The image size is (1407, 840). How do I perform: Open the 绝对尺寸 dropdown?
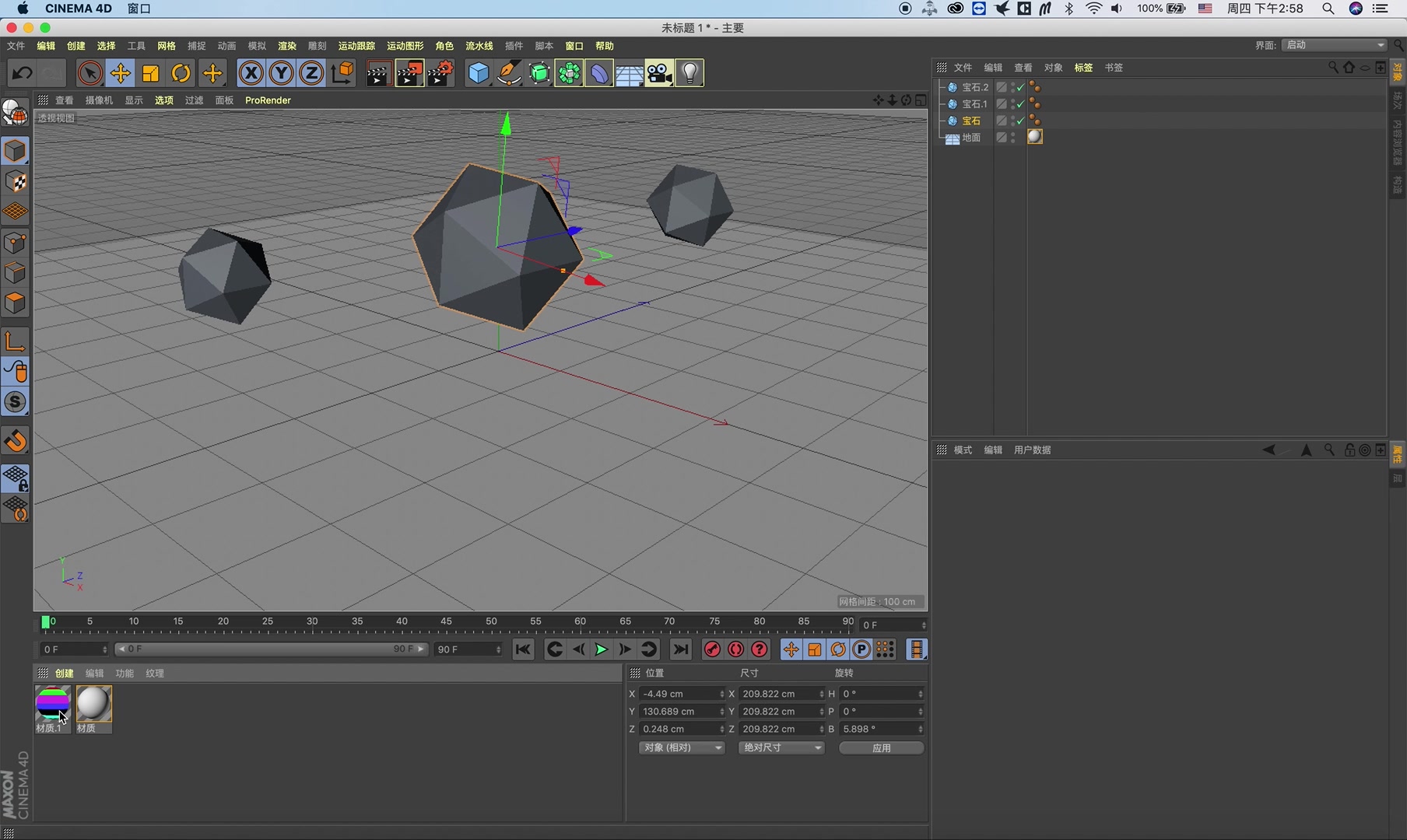pyautogui.click(x=781, y=747)
